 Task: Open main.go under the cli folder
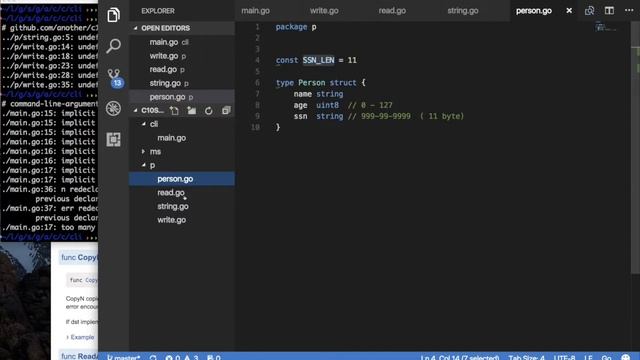coord(171,138)
